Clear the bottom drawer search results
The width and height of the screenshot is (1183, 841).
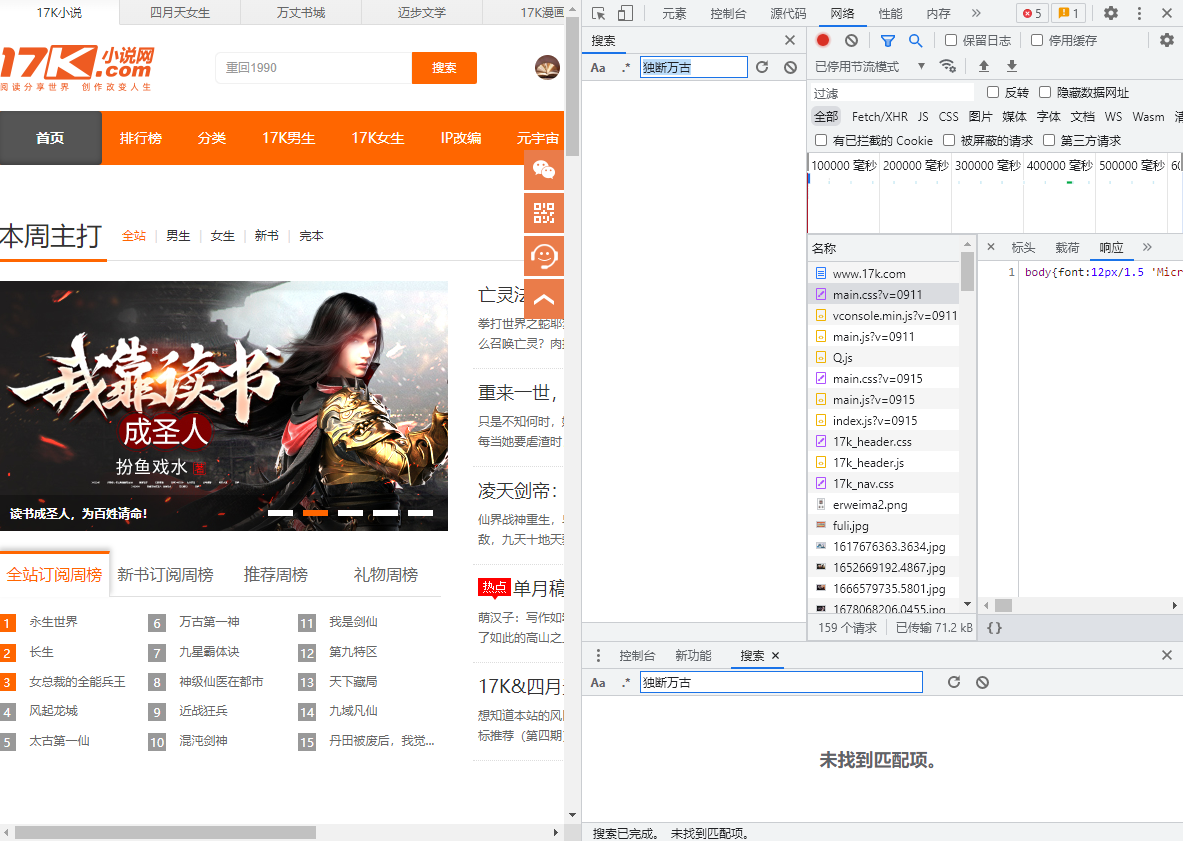pos(982,682)
